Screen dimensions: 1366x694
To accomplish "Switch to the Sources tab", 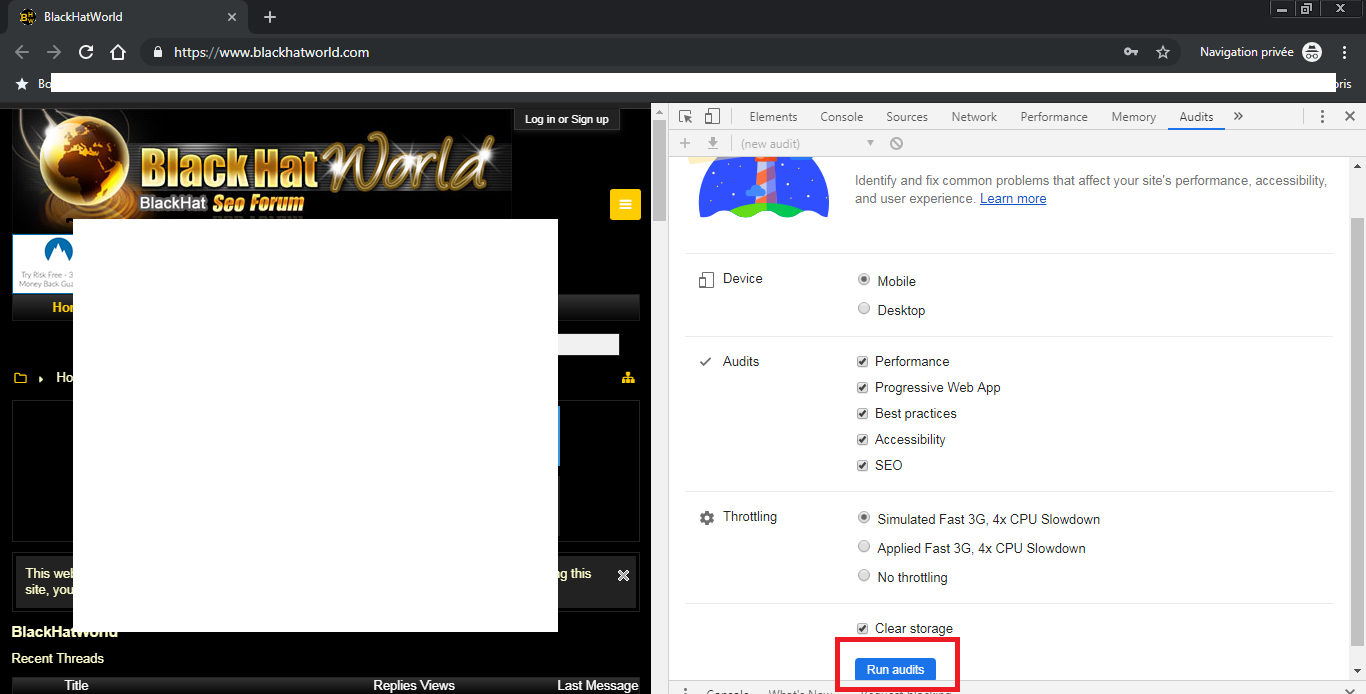I will coord(907,117).
